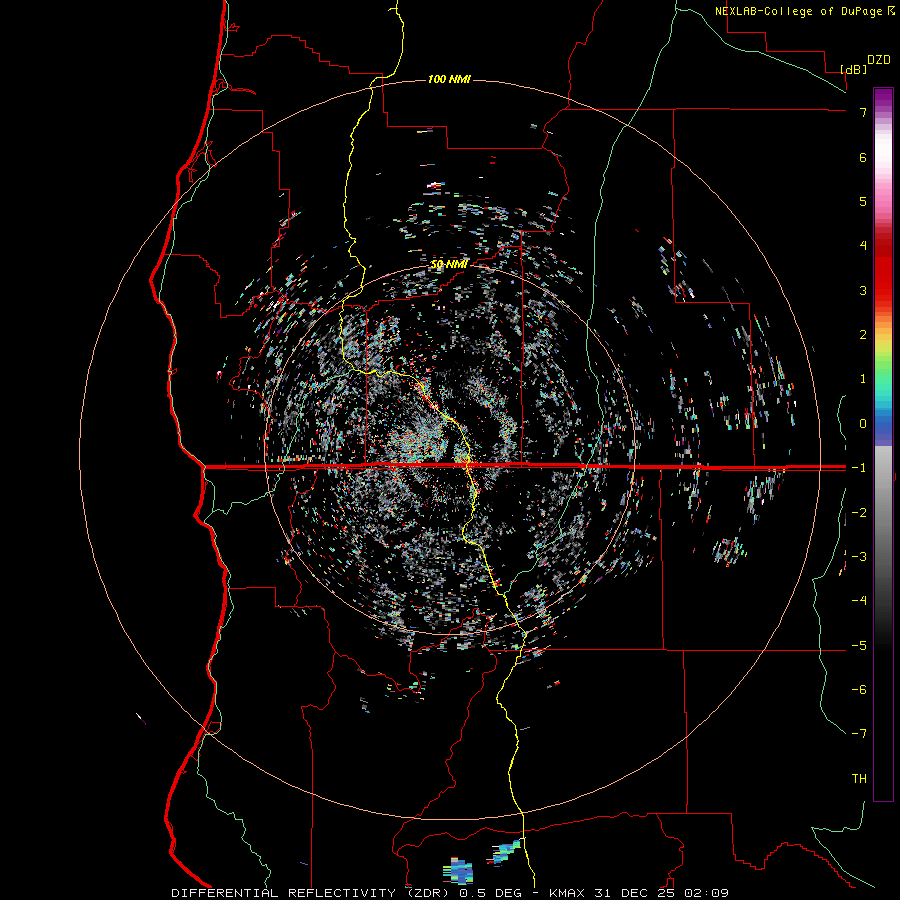Click the DZD color scale heading
Image resolution: width=900 pixels, height=900 pixels.
click(879, 60)
